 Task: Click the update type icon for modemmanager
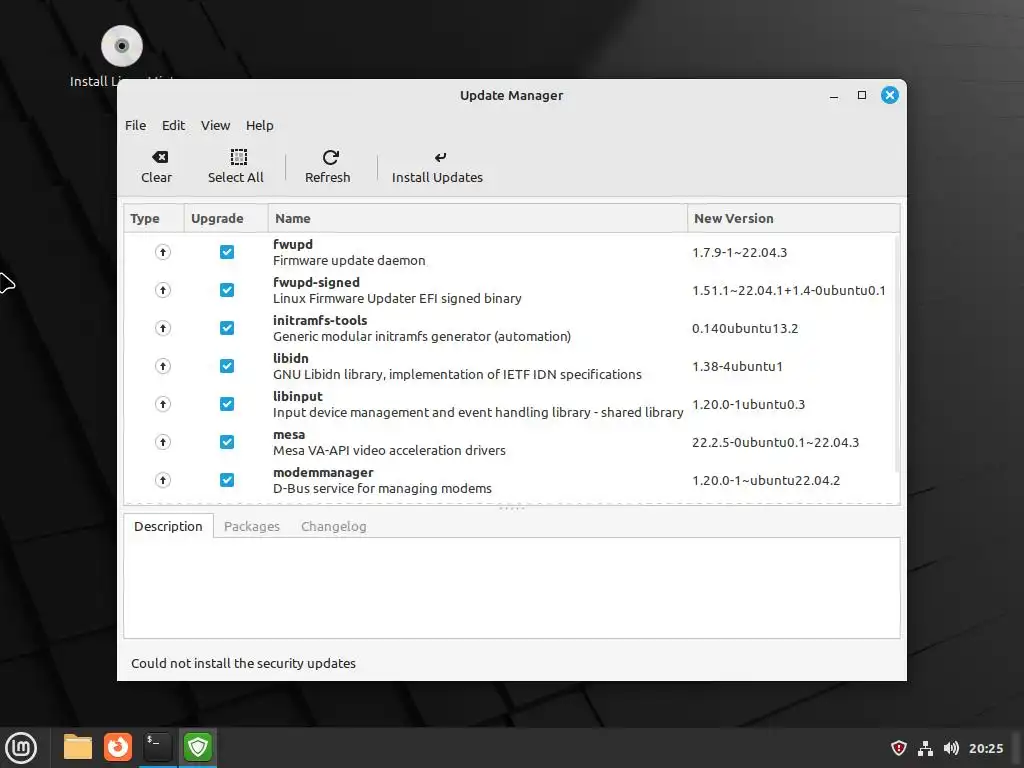point(163,480)
